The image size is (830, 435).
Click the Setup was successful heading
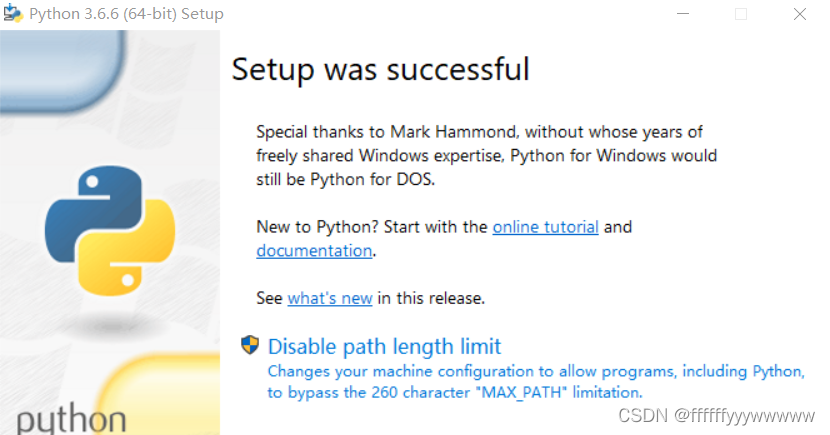tap(381, 69)
